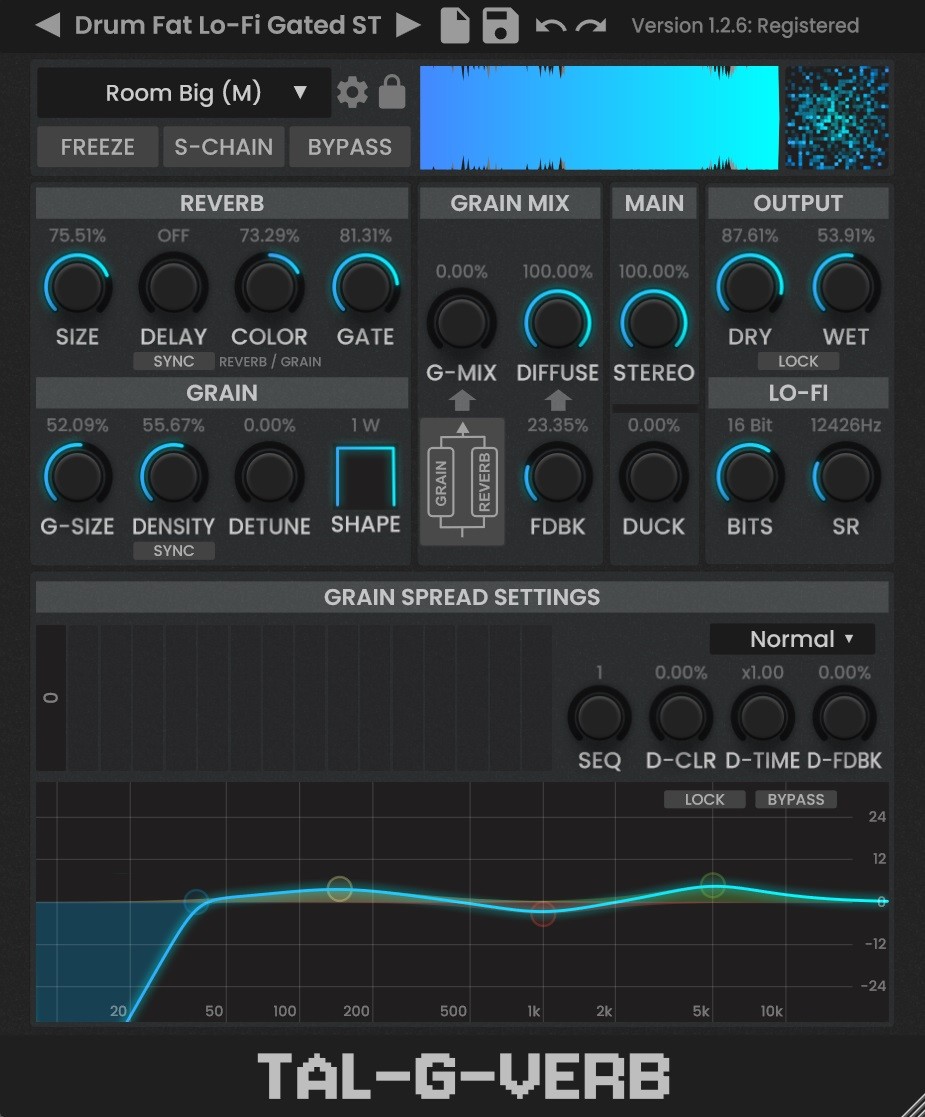Click the lo-fi SR knob
925x1117 pixels.
(846, 476)
